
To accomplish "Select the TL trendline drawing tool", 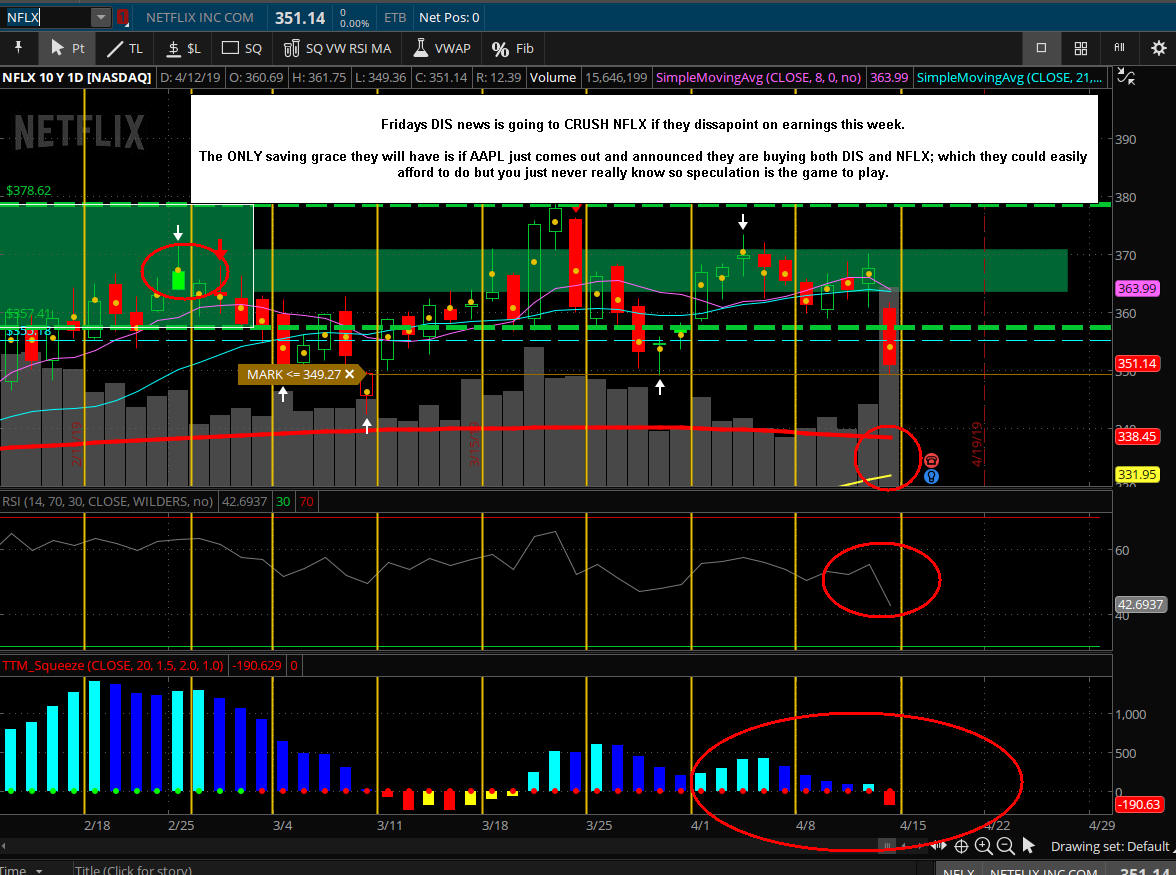I will [x=125, y=48].
